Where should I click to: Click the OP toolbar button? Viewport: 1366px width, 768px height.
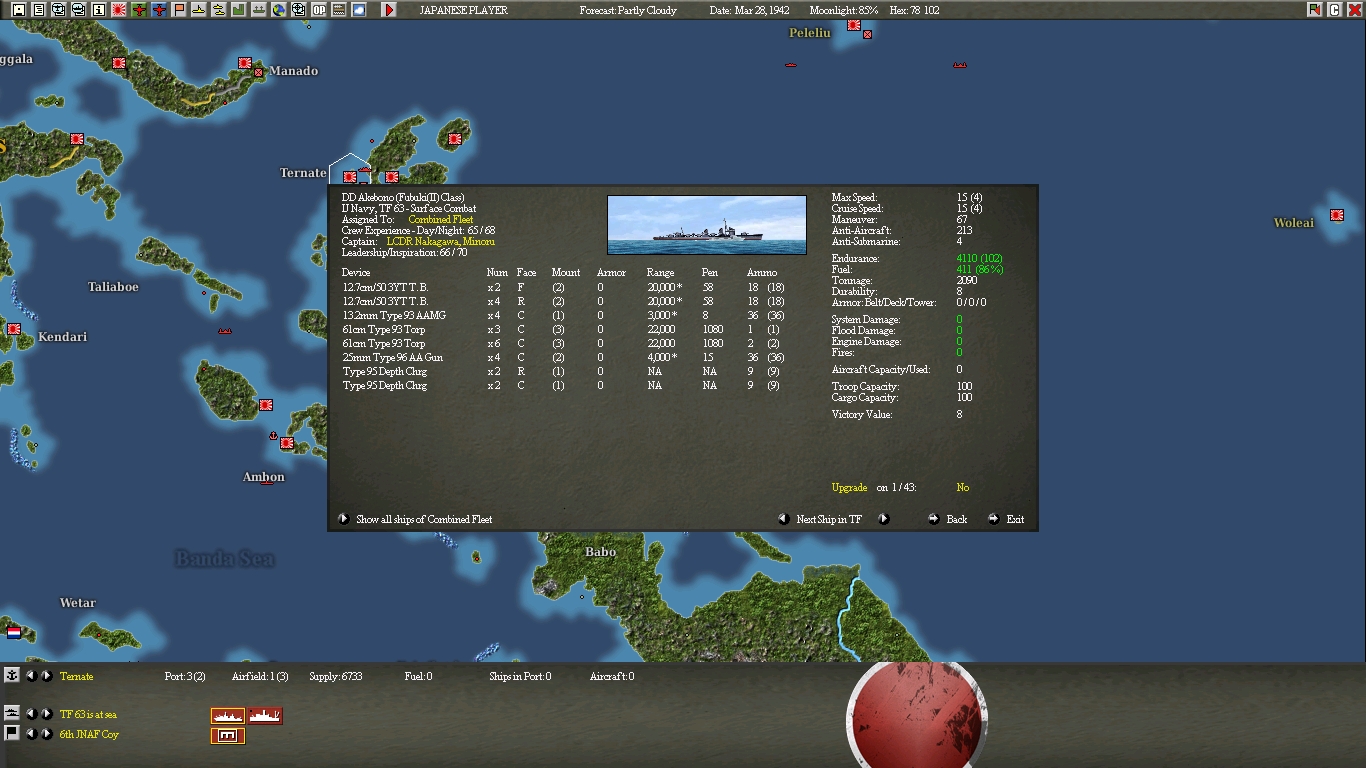tap(319, 10)
